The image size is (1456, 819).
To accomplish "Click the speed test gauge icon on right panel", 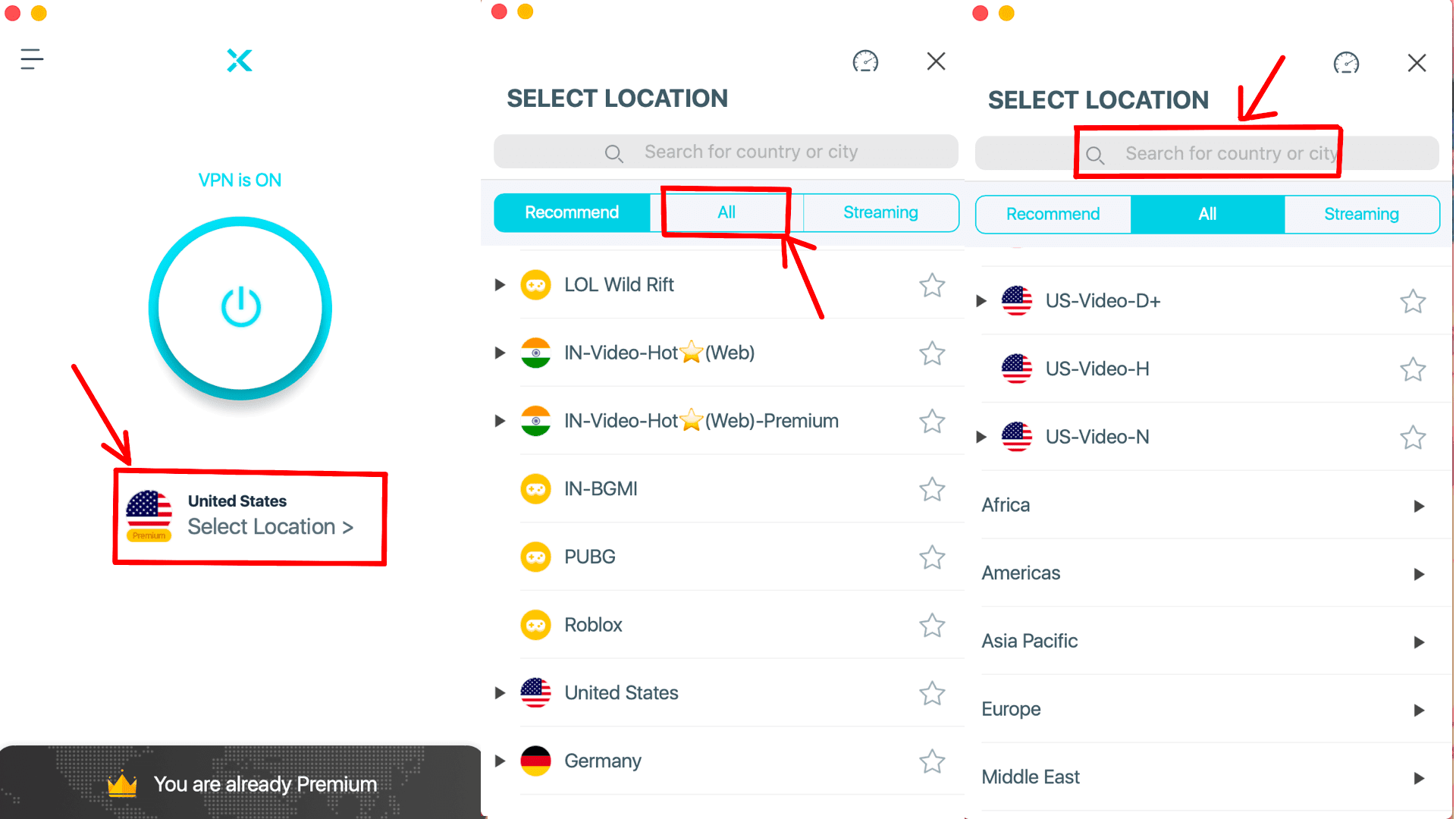I will point(1346,61).
